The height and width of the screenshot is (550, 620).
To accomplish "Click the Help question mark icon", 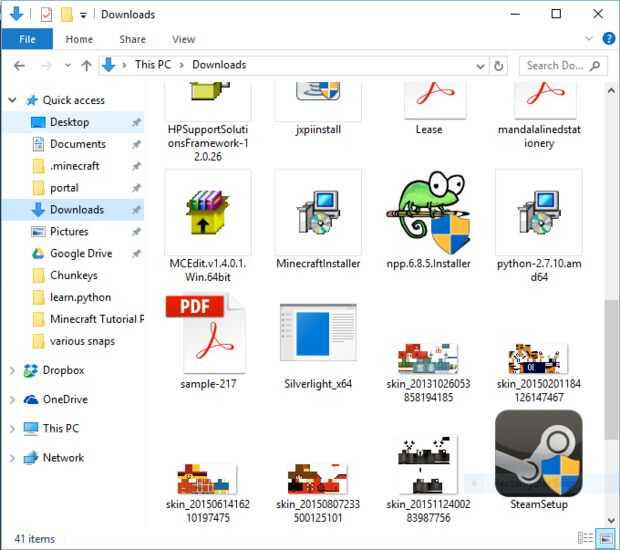I will [x=609, y=39].
